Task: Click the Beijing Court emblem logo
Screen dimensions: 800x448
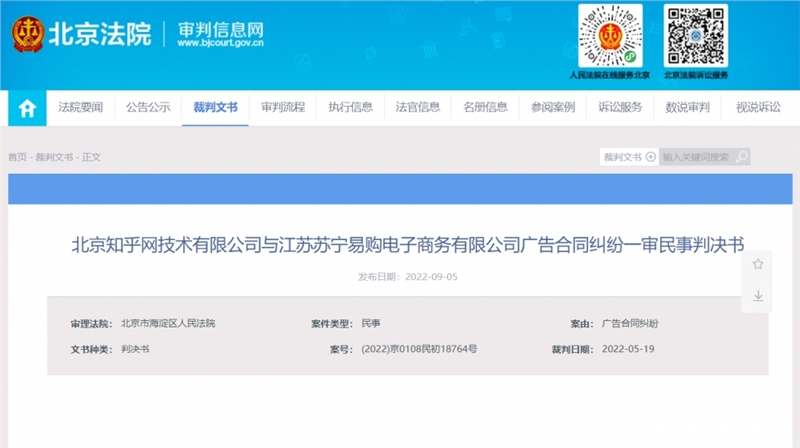Action: [28, 35]
